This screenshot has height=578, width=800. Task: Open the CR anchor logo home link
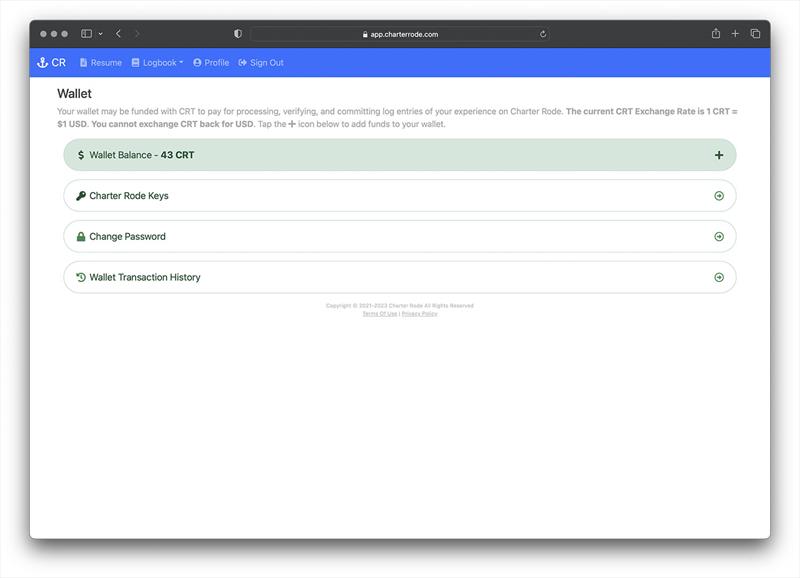[x=52, y=62]
